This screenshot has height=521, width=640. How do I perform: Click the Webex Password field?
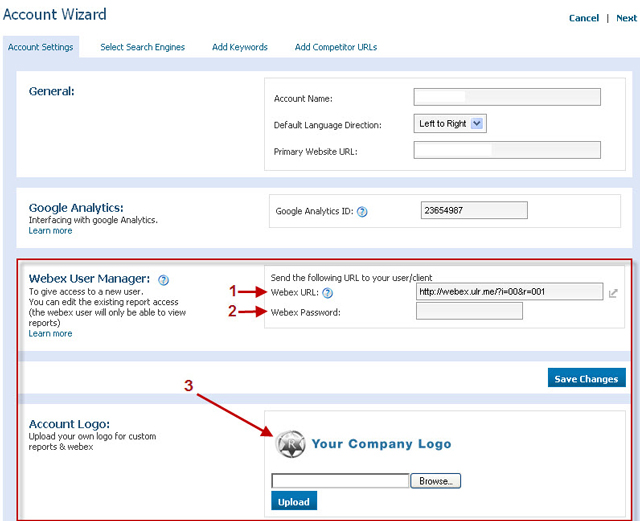(x=469, y=311)
